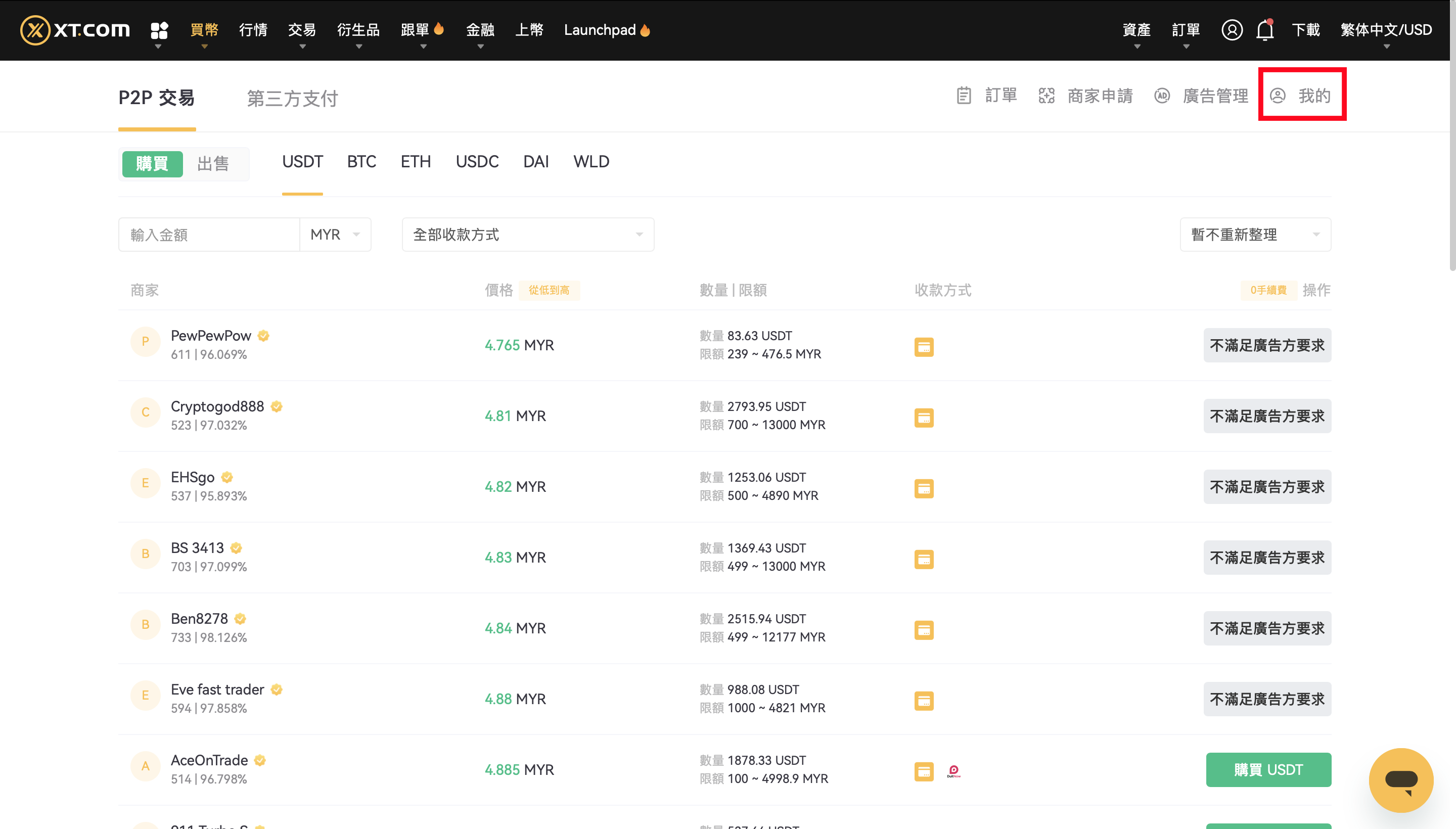1456x829 pixels.
Task: Select the WLD coin tab
Action: pos(591,162)
